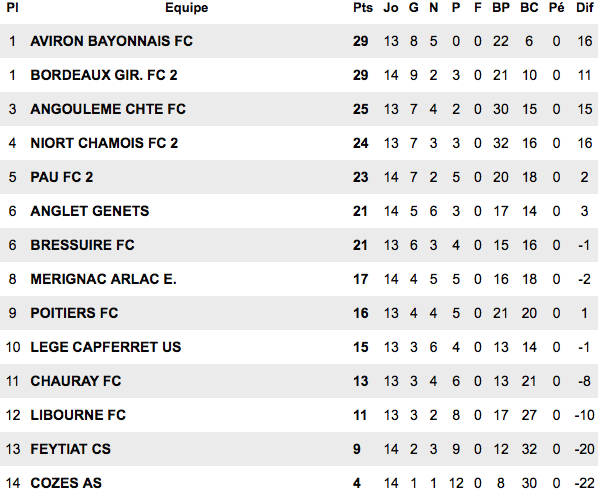This screenshot has height=500, width=598.
Task: Click COZES AS team name
Action: (x=66, y=483)
